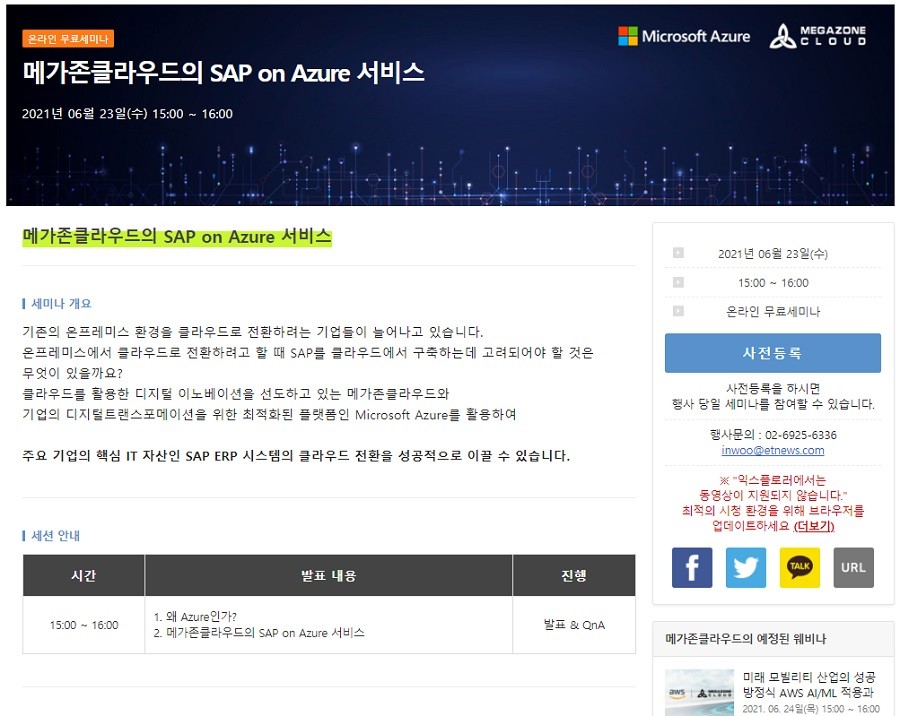The height and width of the screenshot is (716, 900).
Task: Open the 미래 모빌리티 산업의 성공 방정식 webinar link
Action: [809, 684]
